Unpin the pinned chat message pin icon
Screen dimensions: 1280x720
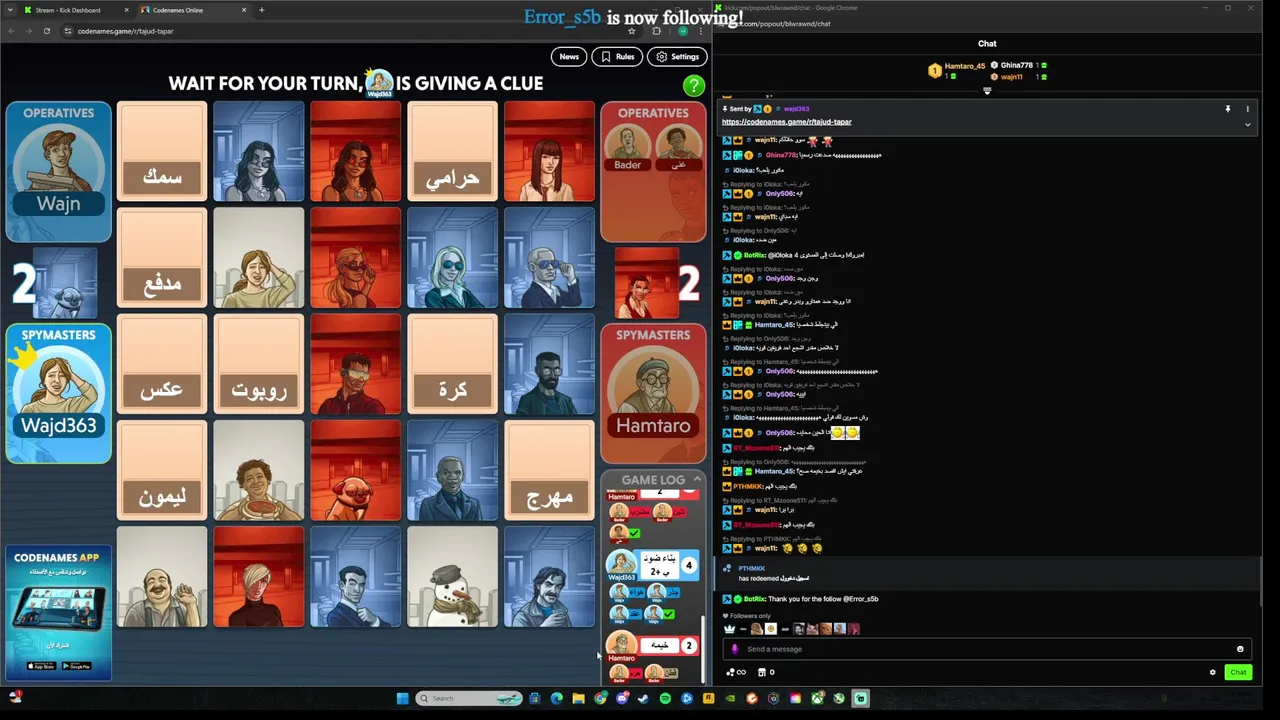coord(1227,109)
